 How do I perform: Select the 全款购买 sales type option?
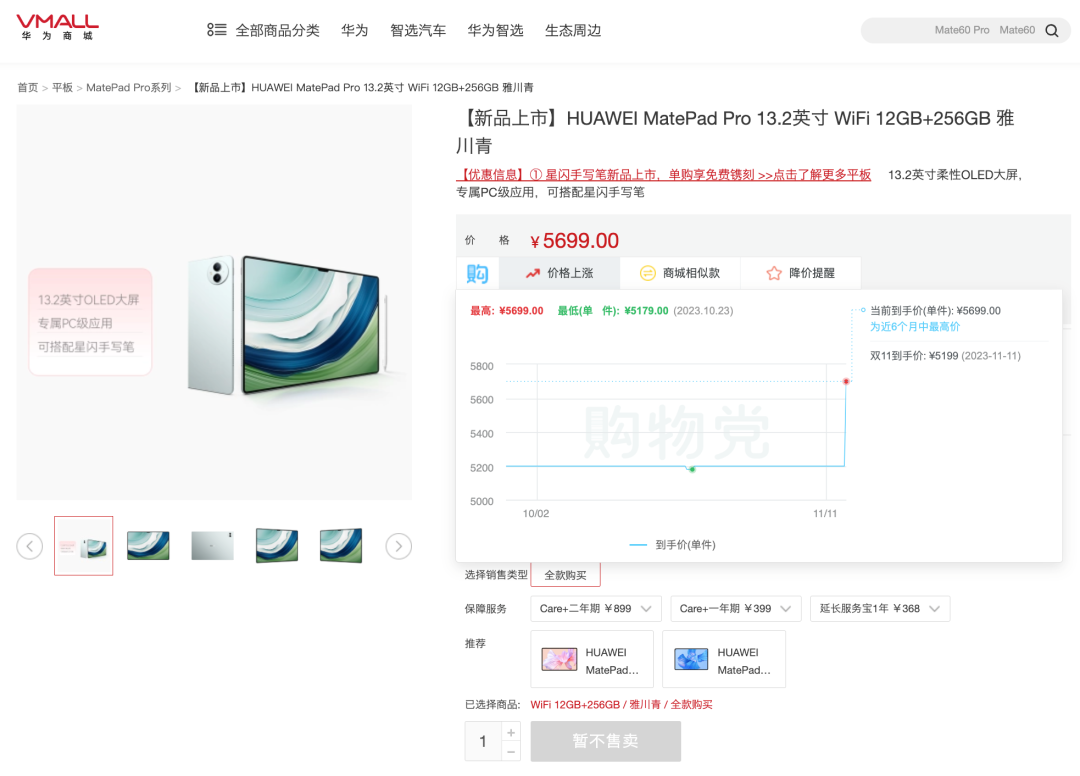click(565, 575)
